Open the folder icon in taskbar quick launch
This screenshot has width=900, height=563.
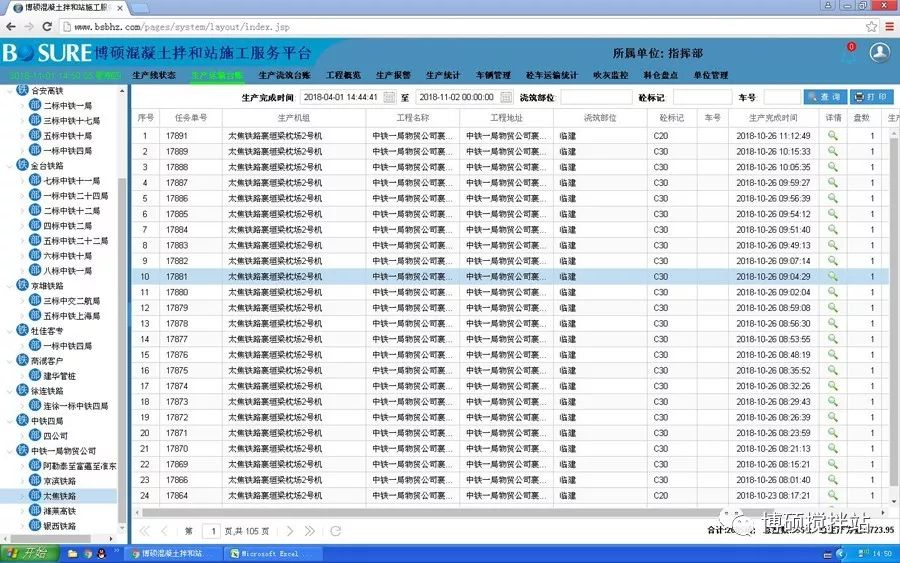coord(72,554)
